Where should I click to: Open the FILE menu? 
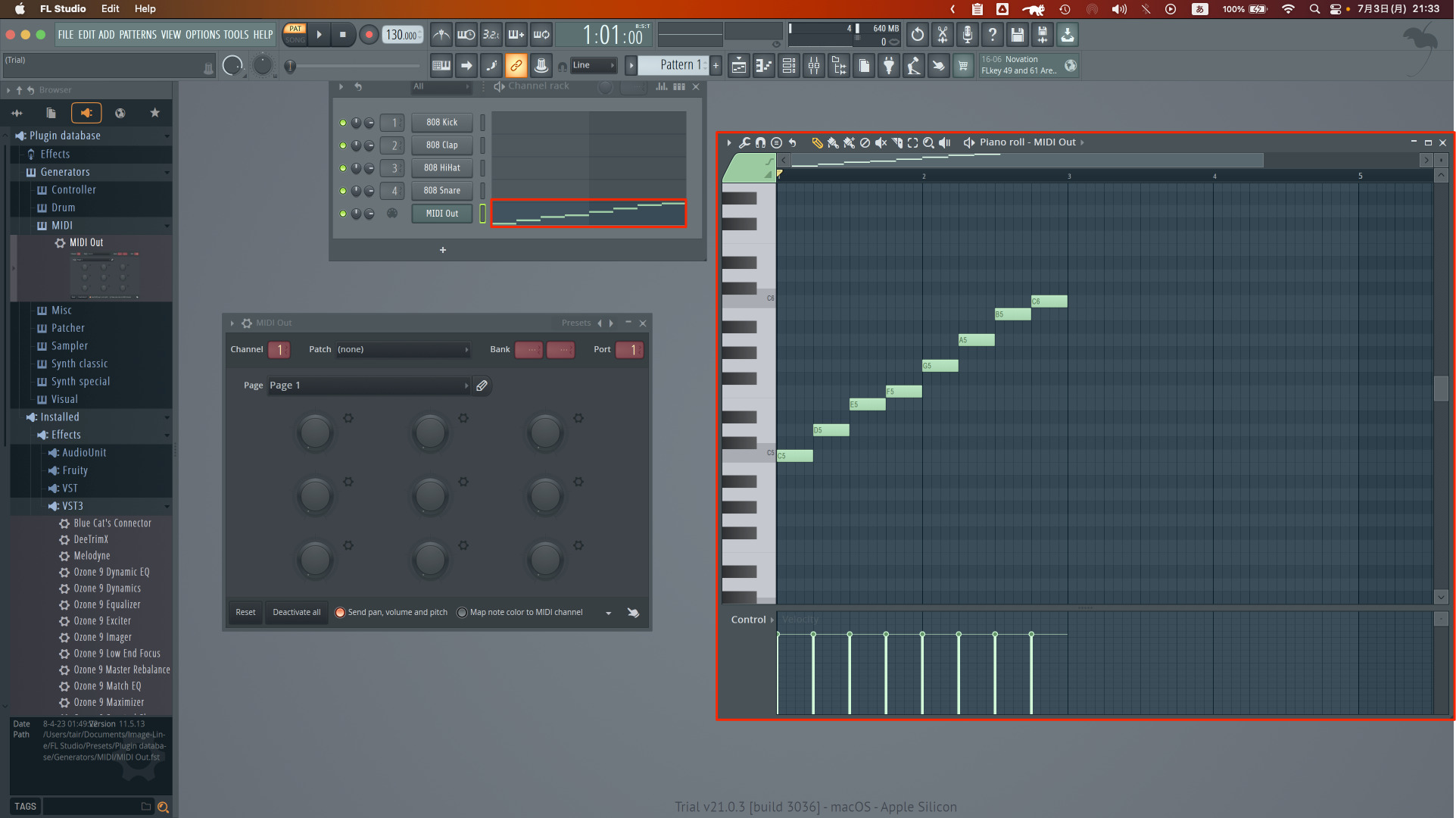point(66,35)
